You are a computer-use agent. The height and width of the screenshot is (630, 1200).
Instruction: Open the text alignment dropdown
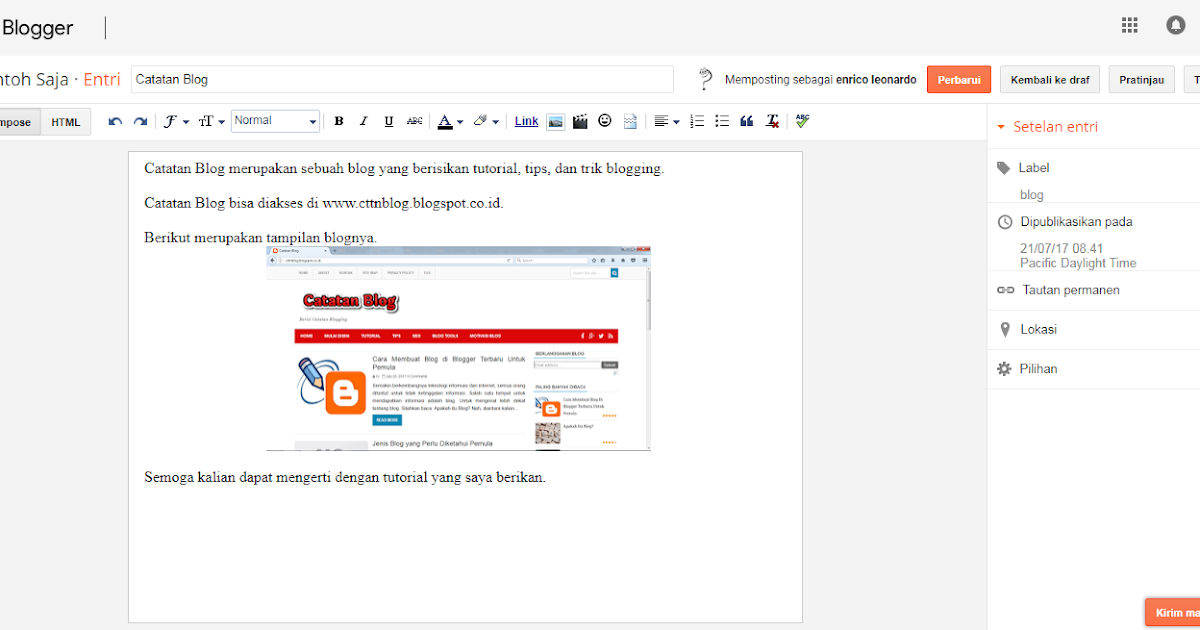[665, 121]
